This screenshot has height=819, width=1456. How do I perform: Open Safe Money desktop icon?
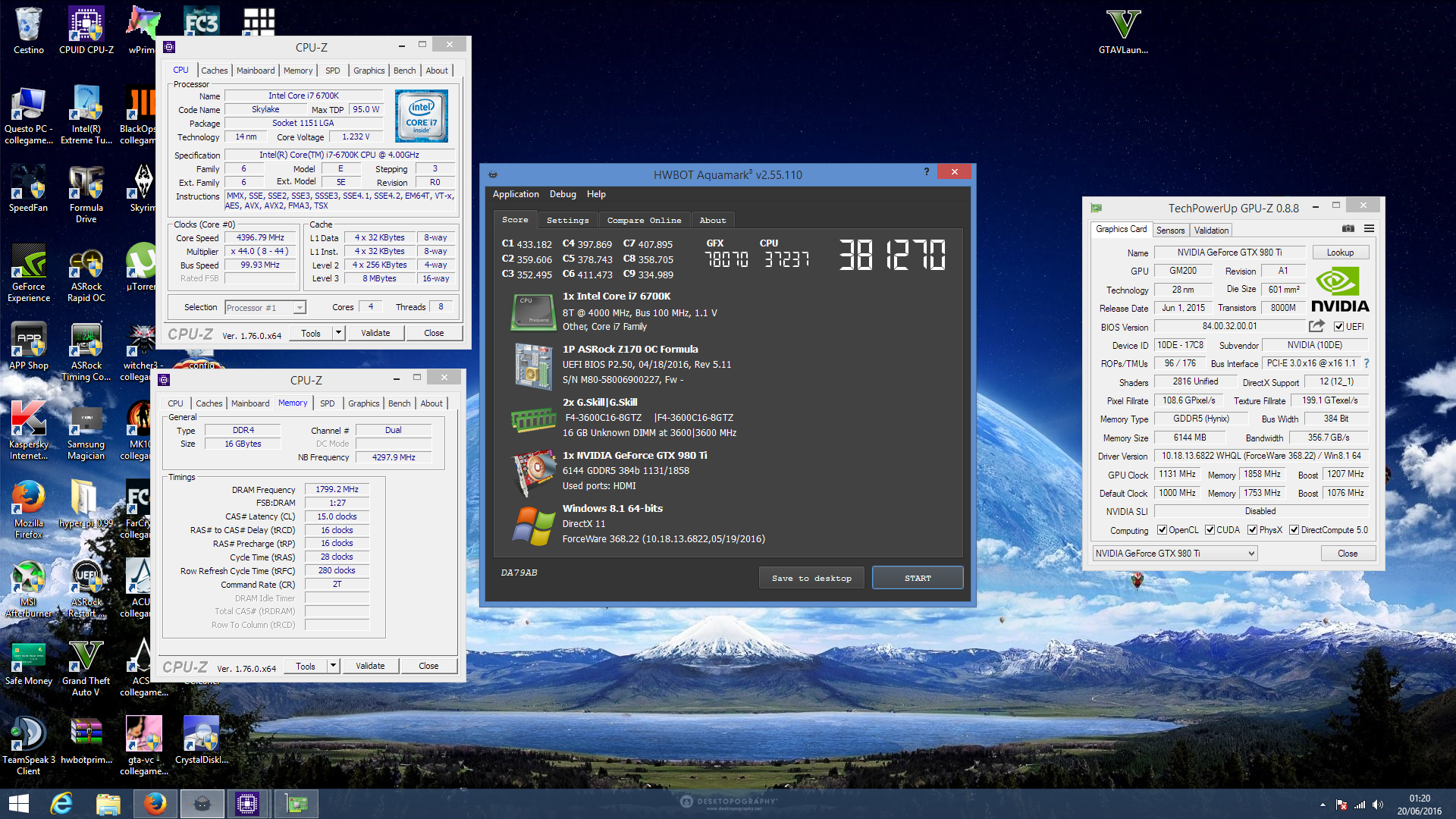pyautogui.click(x=29, y=662)
